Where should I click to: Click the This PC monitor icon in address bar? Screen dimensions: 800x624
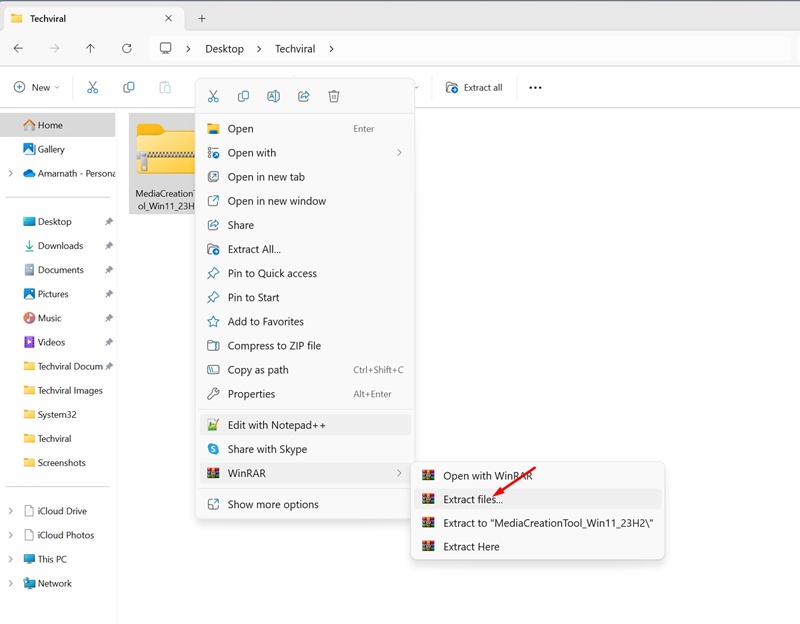(x=165, y=48)
